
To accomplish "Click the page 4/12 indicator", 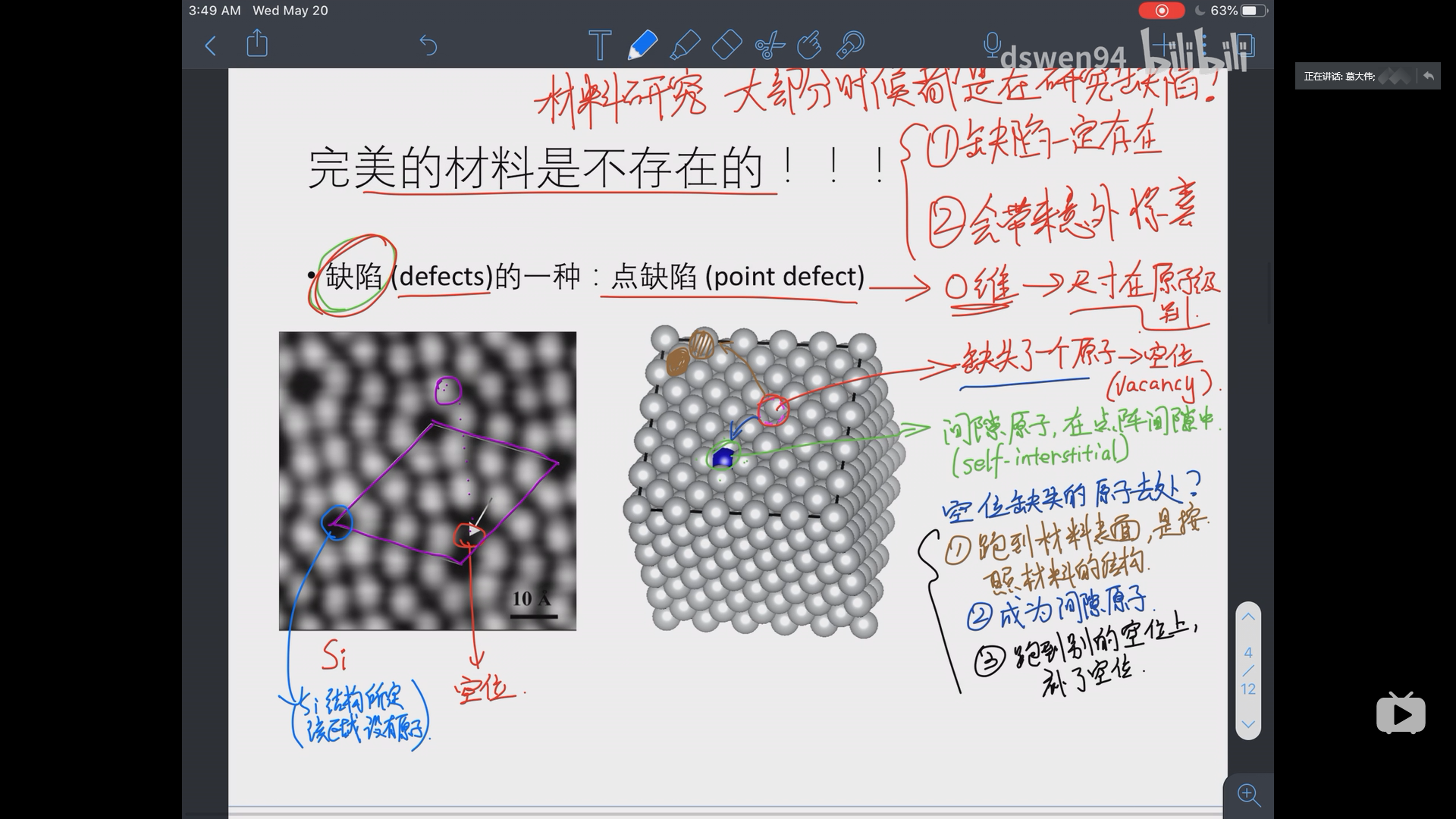I will point(1248,671).
